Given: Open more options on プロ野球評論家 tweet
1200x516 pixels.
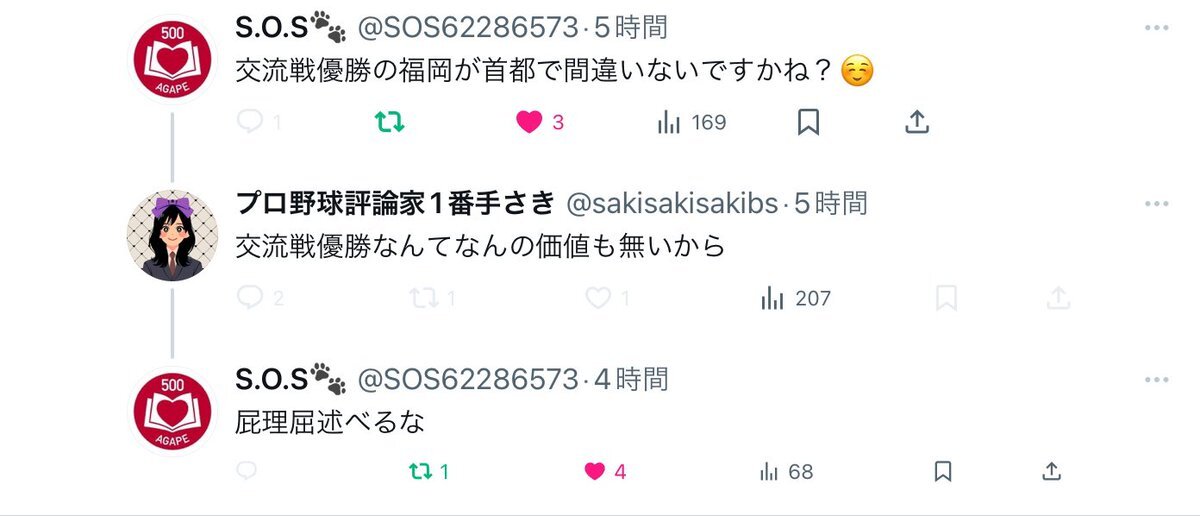Looking at the screenshot, I should [1156, 203].
